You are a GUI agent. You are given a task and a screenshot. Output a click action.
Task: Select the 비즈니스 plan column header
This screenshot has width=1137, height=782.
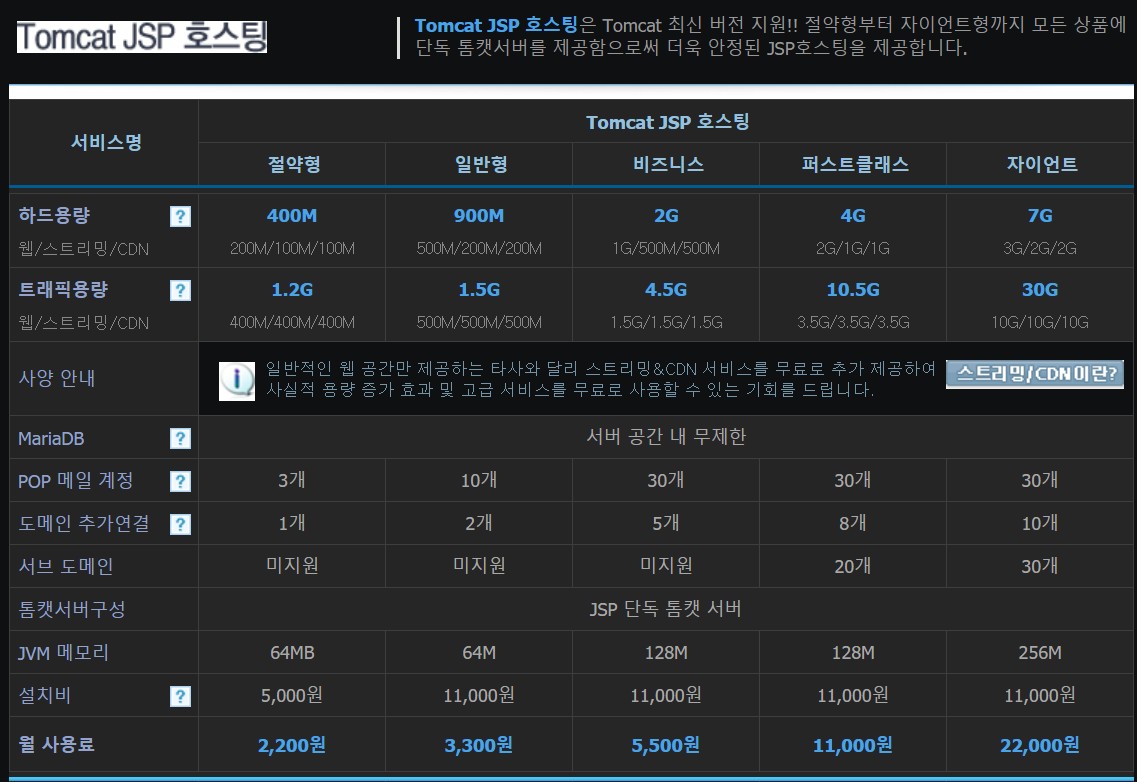tap(668, 164)
